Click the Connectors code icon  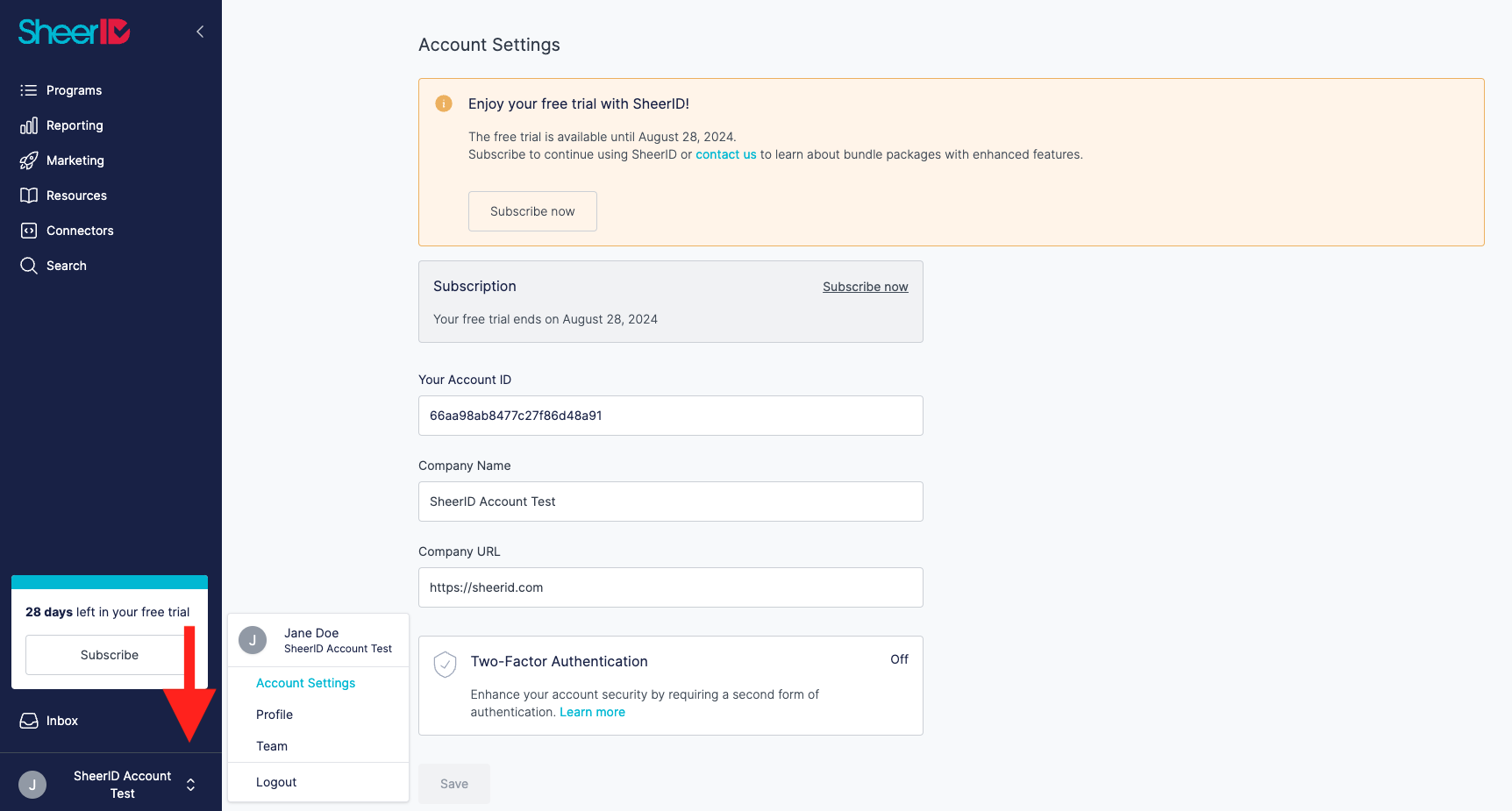tap(29, 231)
